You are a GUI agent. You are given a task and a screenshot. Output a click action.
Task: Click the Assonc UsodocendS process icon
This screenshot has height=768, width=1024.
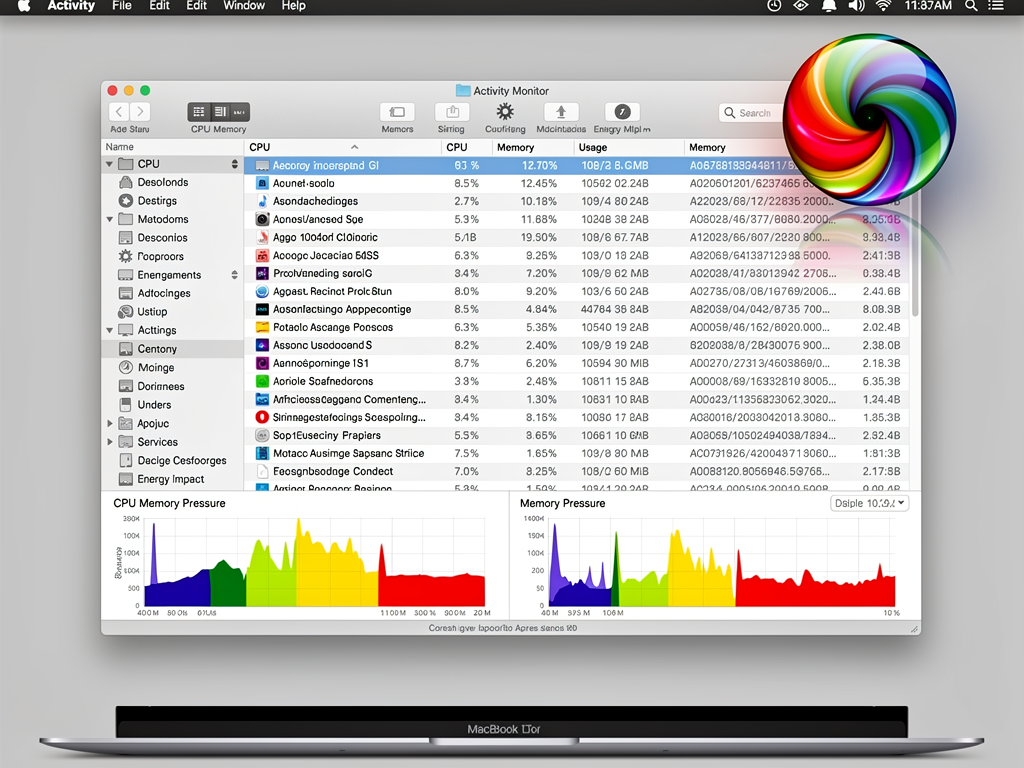262,345
